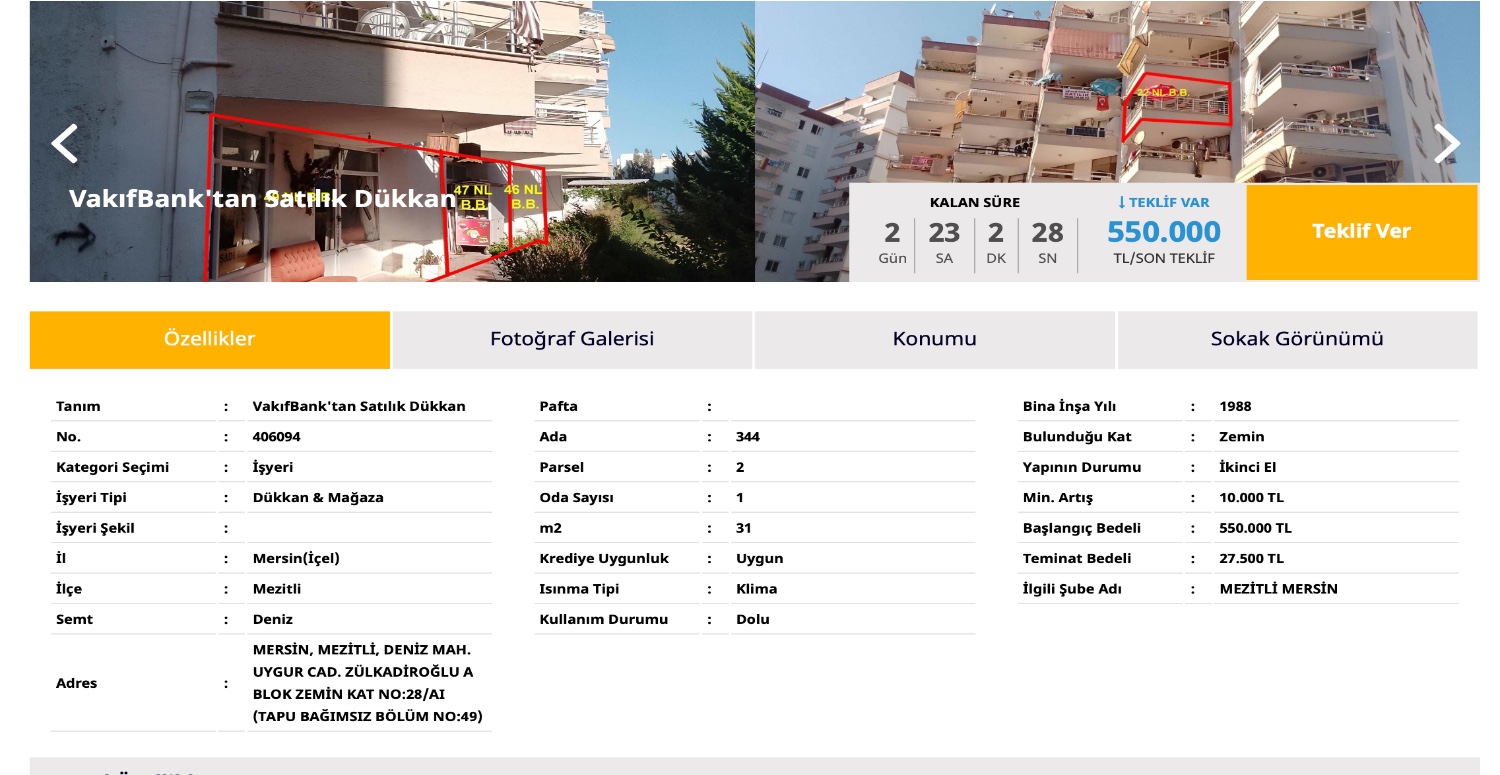Click the Teminat Bedeli value 27.500 TL

click(1251, 558)
